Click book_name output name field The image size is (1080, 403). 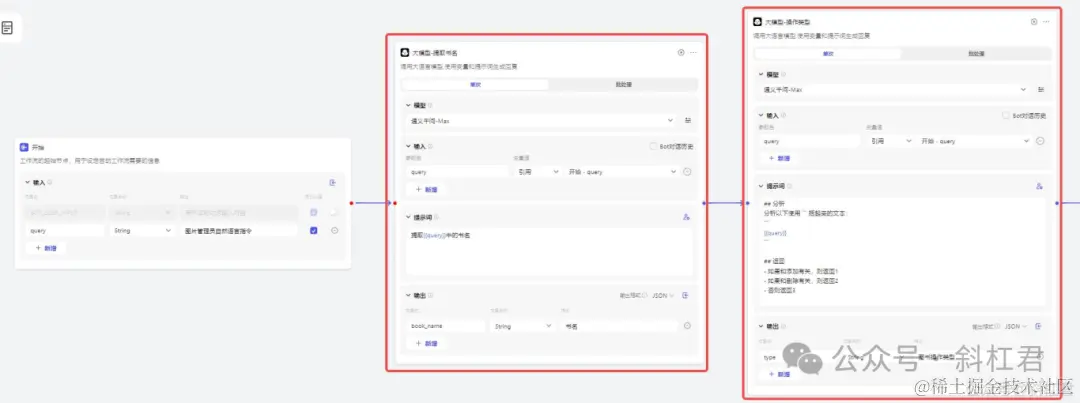[446, 326]
